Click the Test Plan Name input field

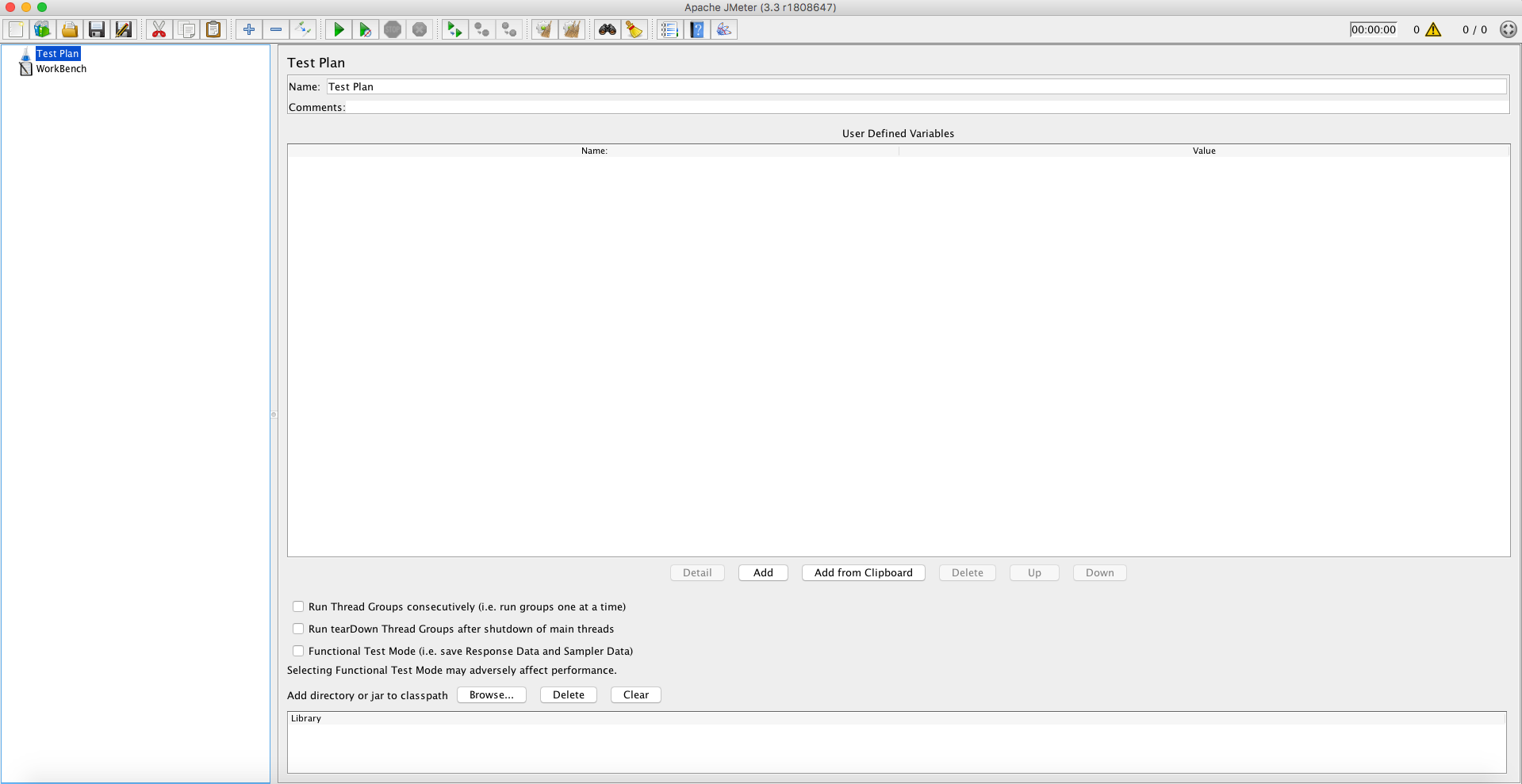click(916, 86)
